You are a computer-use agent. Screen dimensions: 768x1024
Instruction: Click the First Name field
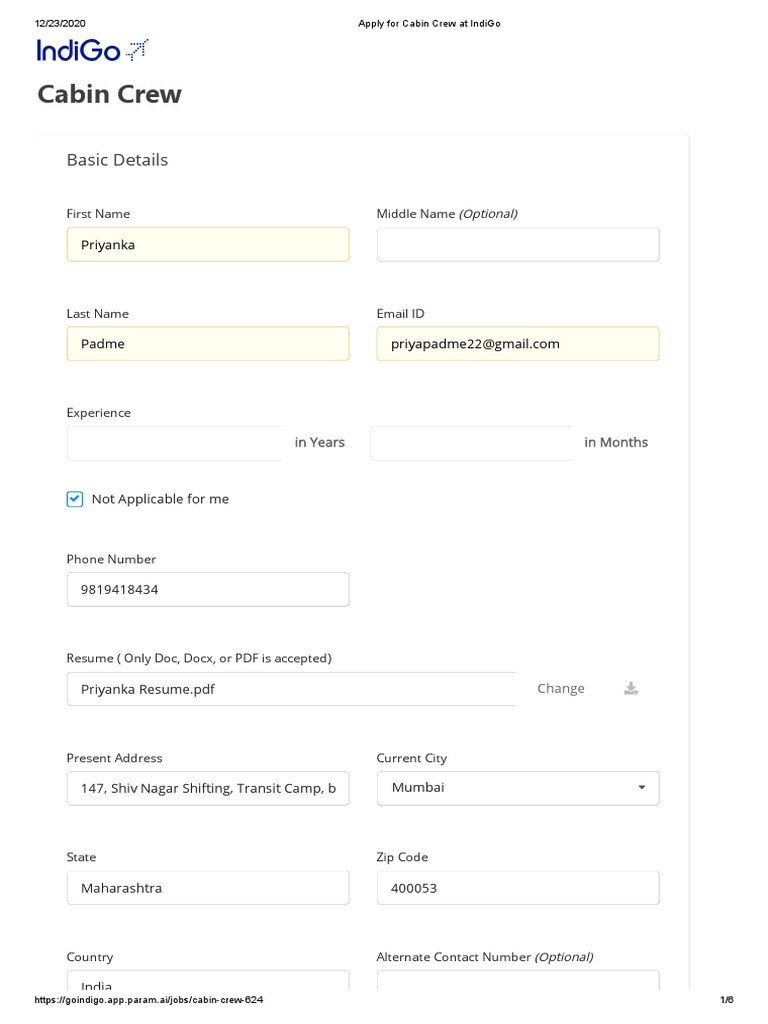click(208, 244)
